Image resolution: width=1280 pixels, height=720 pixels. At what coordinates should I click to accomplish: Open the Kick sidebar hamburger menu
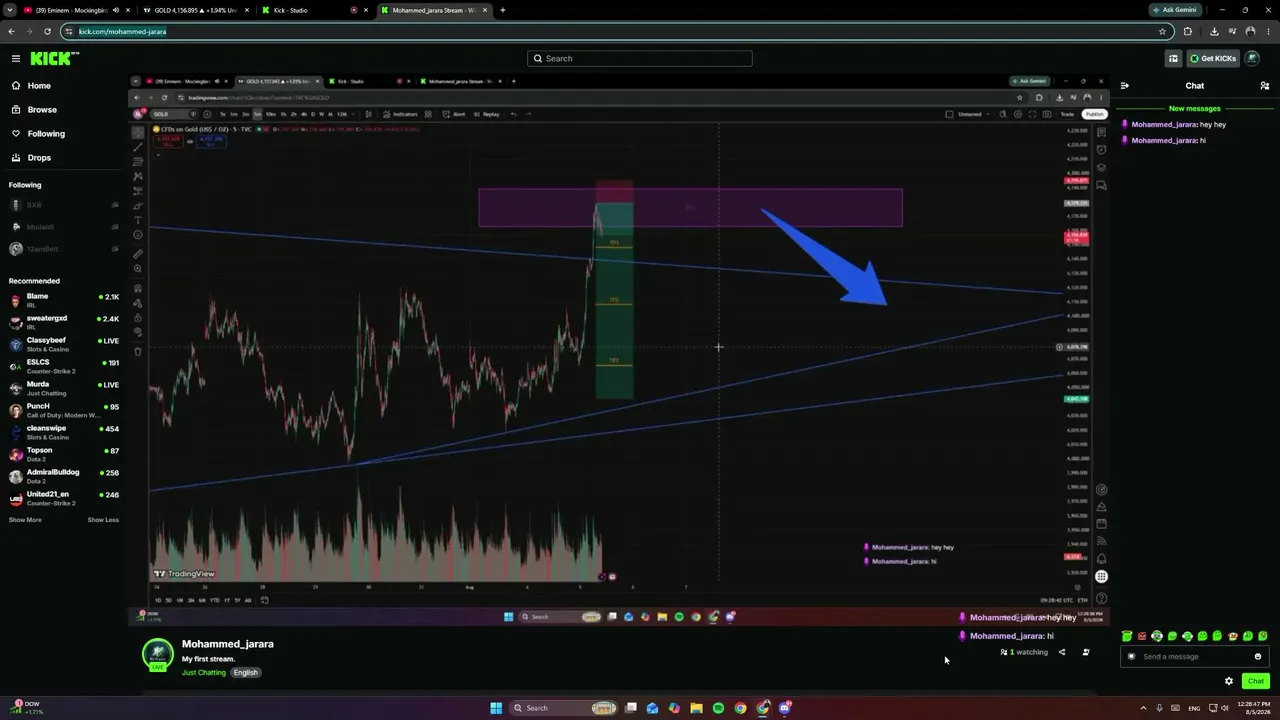[15, 58]
